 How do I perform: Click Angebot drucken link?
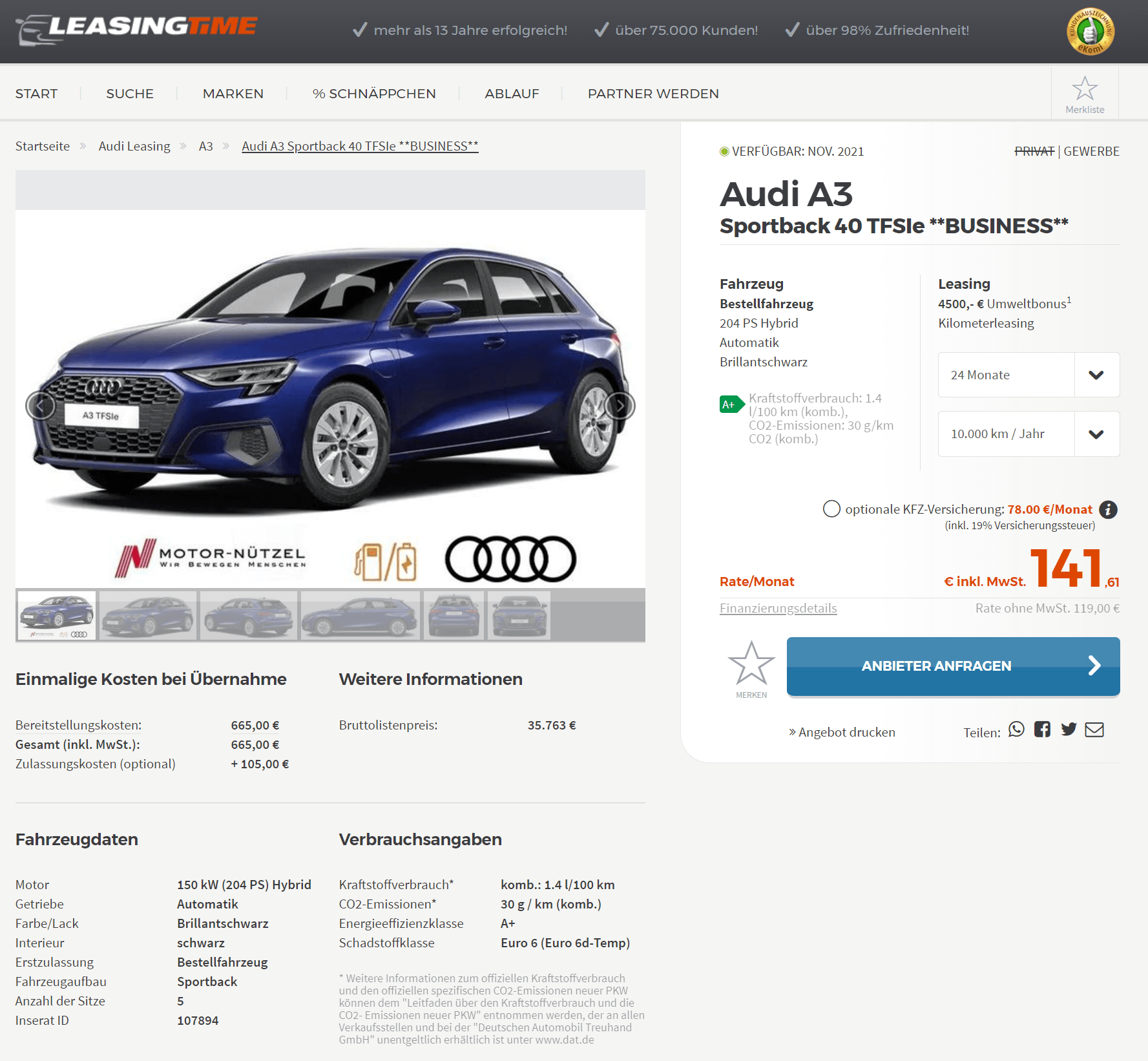click(842, 732)
